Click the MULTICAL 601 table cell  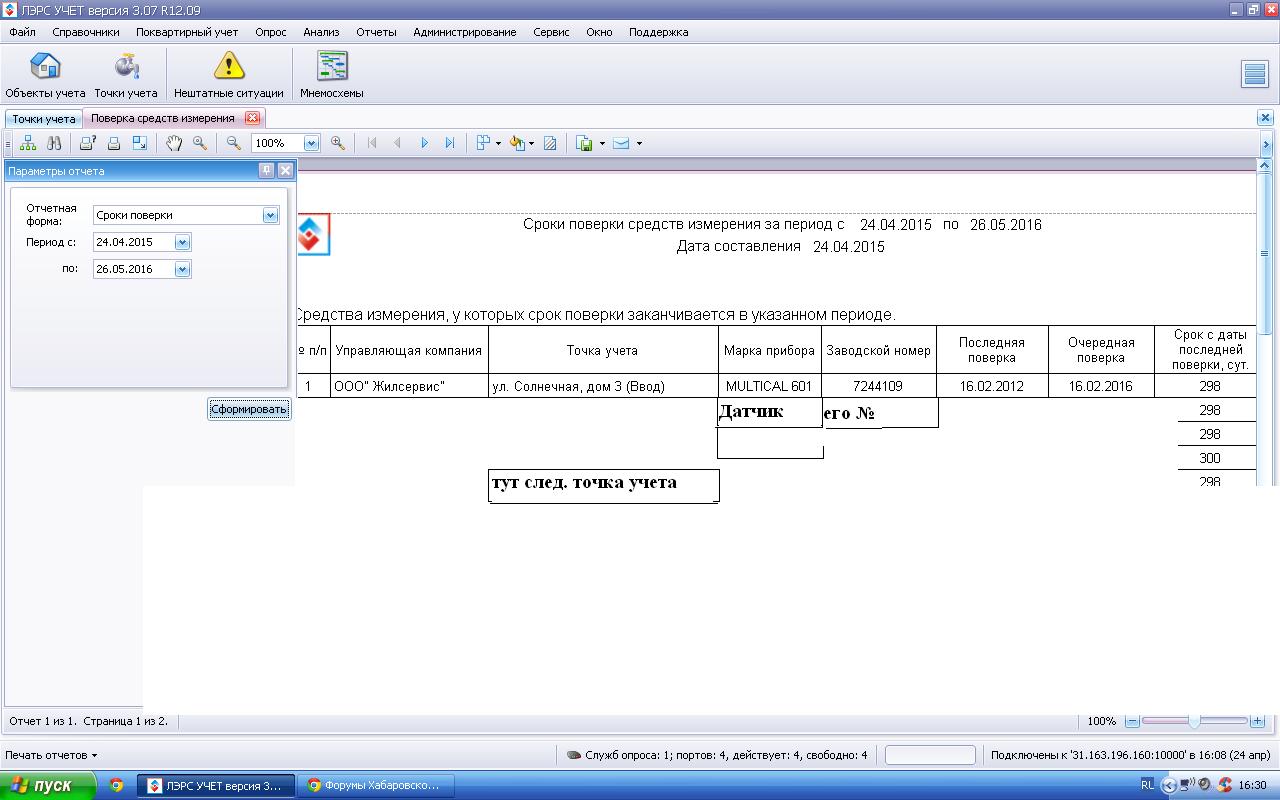769,386
